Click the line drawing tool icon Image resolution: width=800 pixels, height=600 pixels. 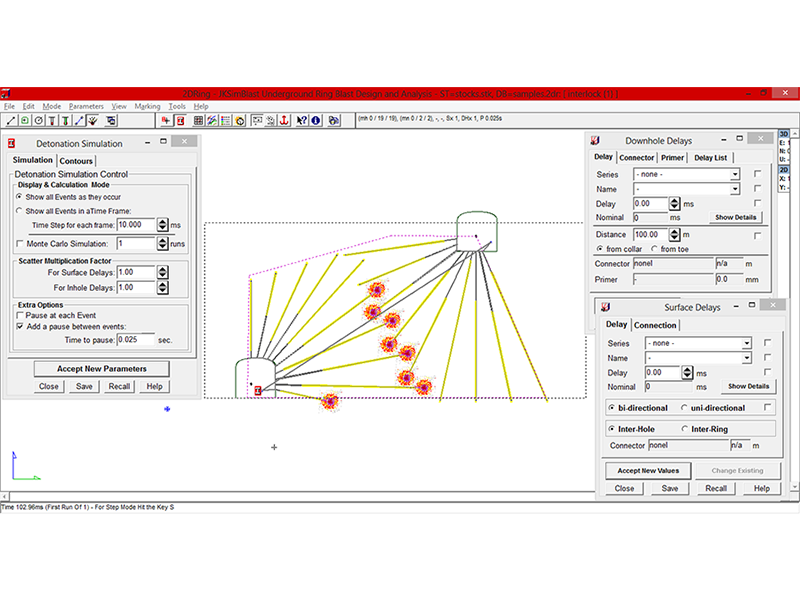pyautogui.click(x=11, y=120)
